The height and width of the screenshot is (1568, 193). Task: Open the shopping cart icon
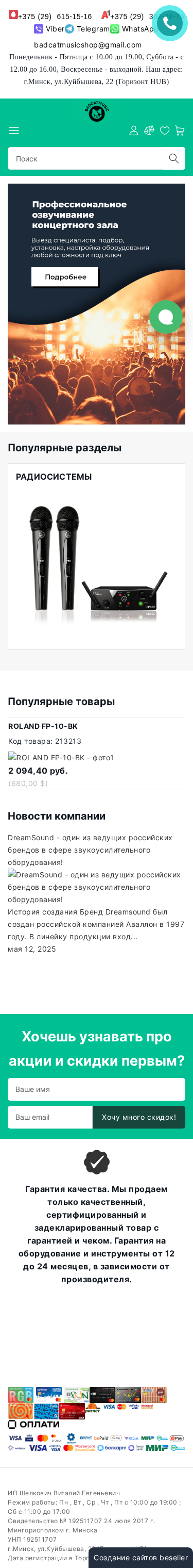(180, 130)
